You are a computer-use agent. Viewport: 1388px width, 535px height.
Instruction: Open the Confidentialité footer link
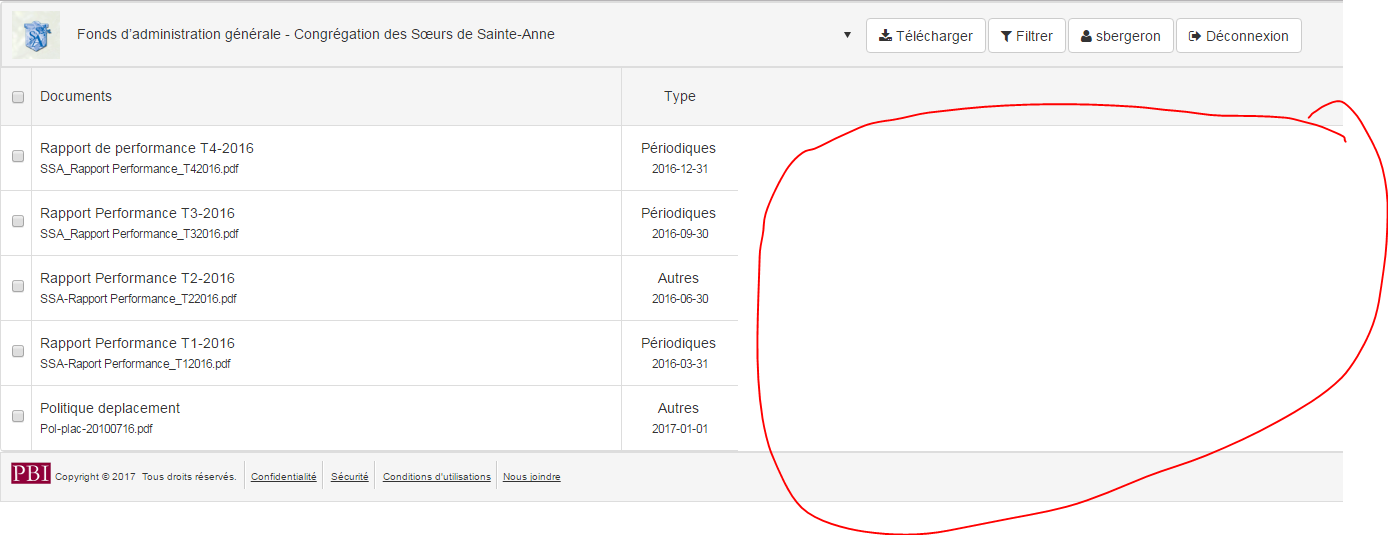tap(283, 477)
